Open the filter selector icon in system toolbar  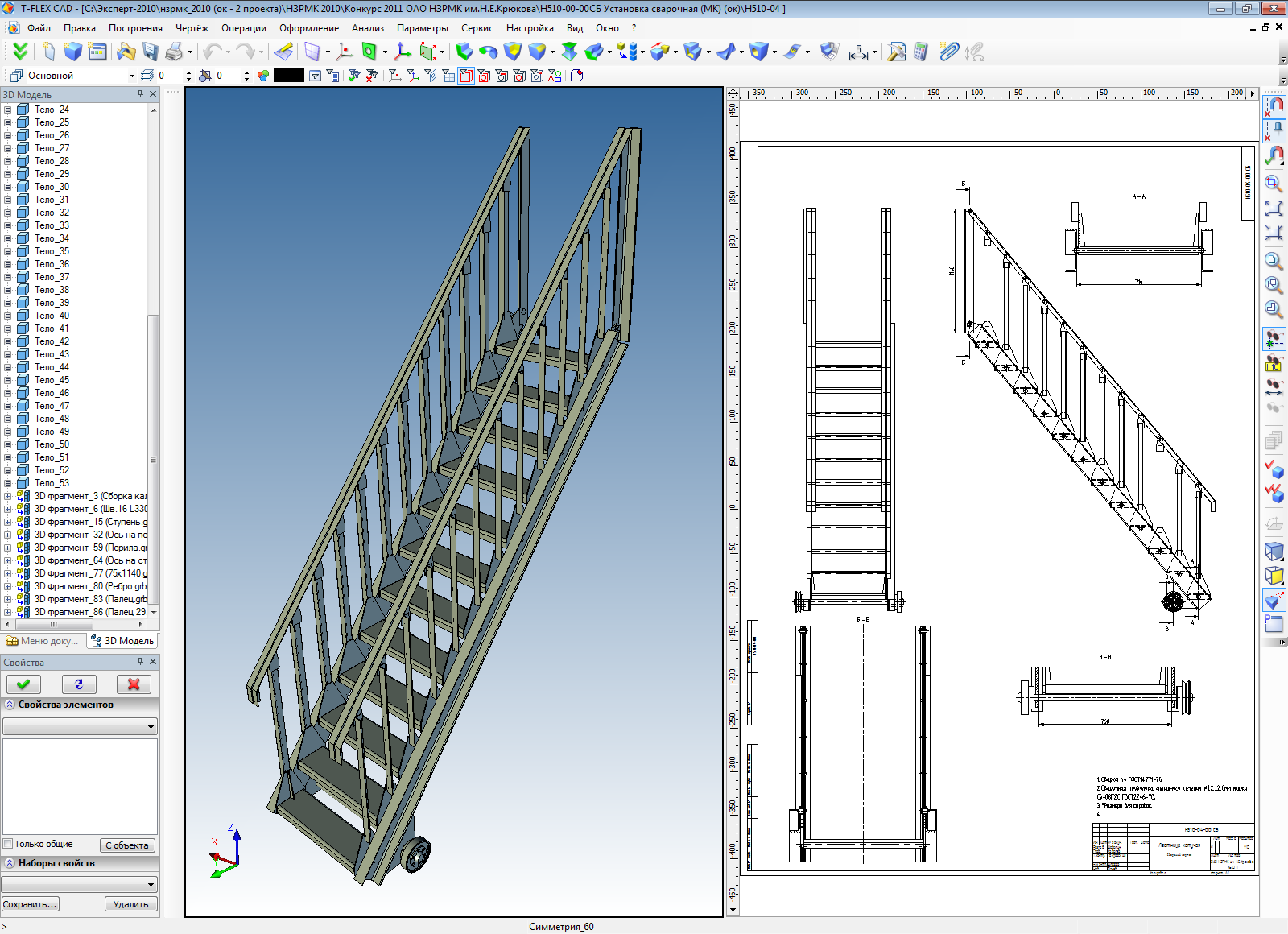(316, 76)
